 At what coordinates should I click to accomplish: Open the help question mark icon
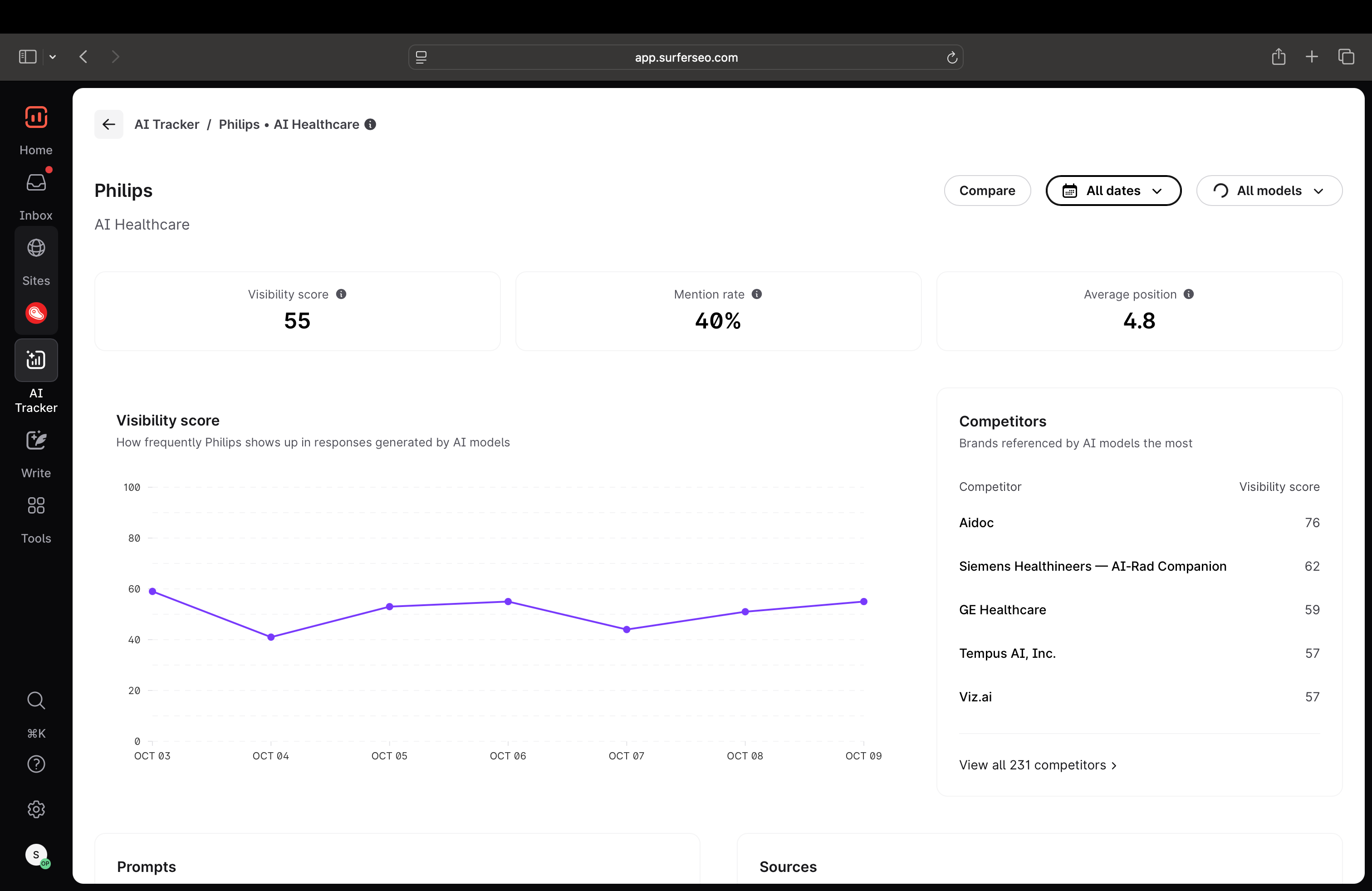click(36, 764)
